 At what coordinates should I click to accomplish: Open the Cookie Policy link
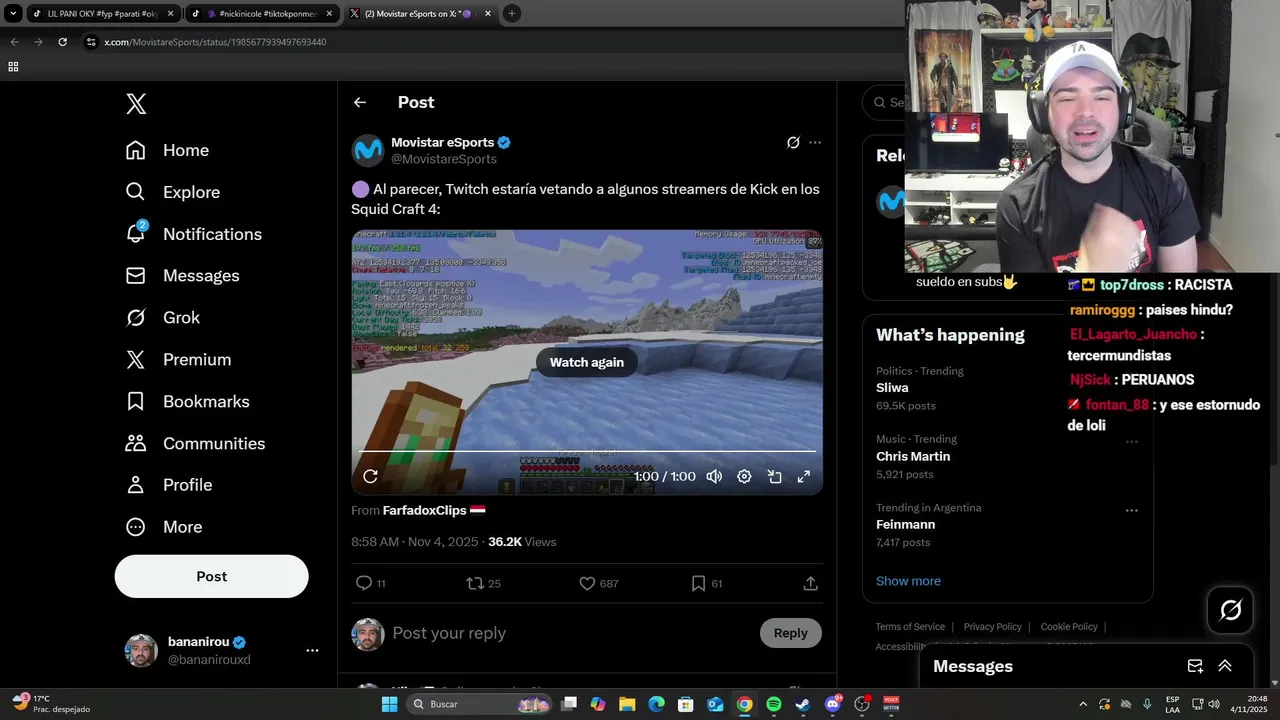point(1069,627)
